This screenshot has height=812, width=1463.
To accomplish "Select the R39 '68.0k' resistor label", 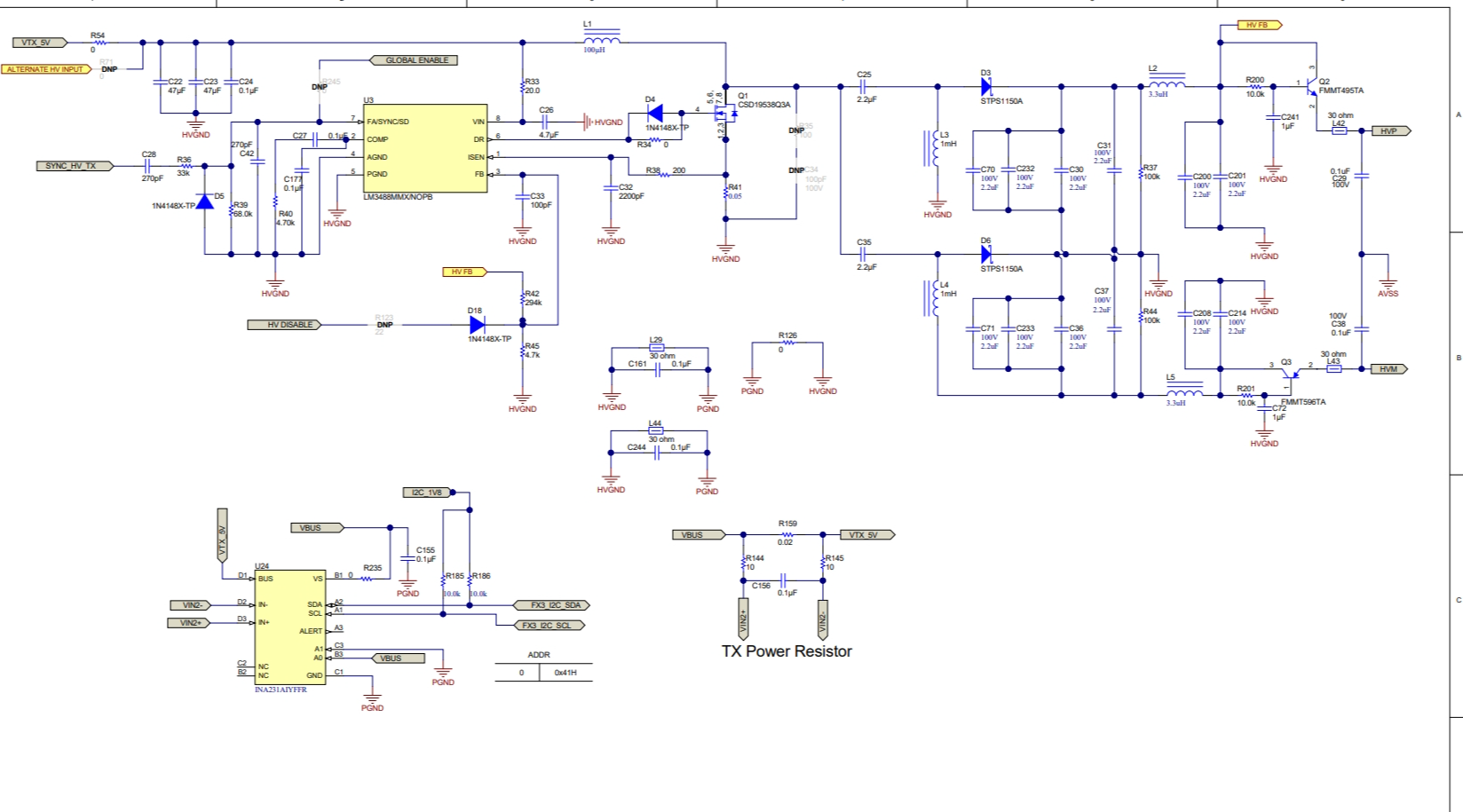I will [243, 214].
